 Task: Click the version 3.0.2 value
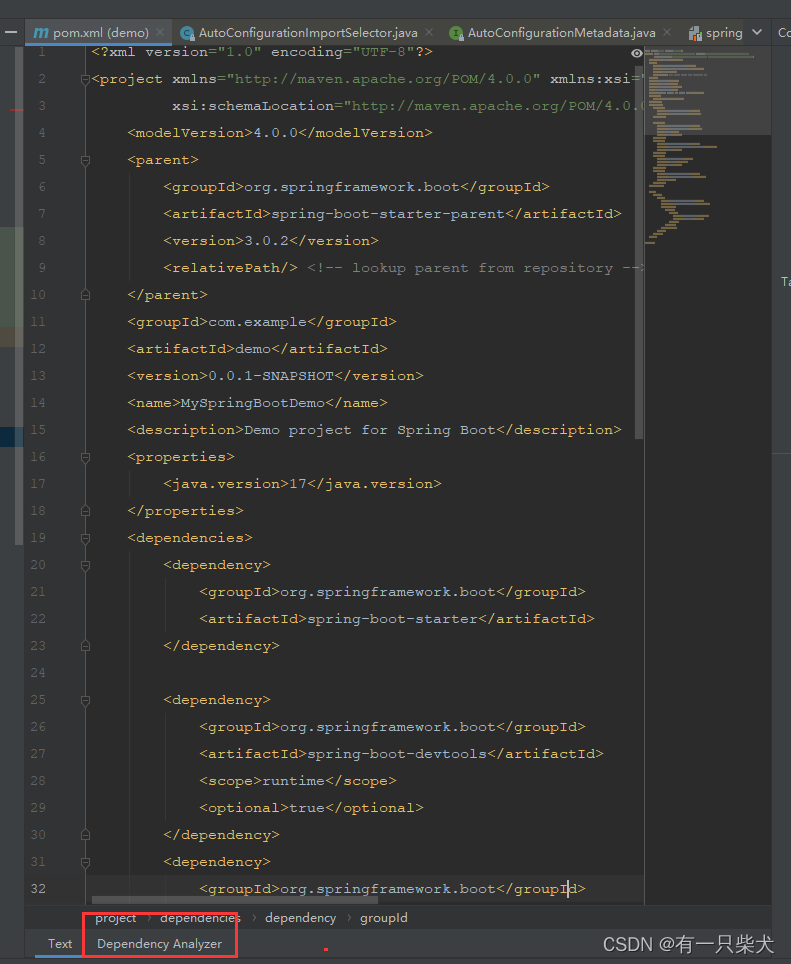click(x=267, y=241)
